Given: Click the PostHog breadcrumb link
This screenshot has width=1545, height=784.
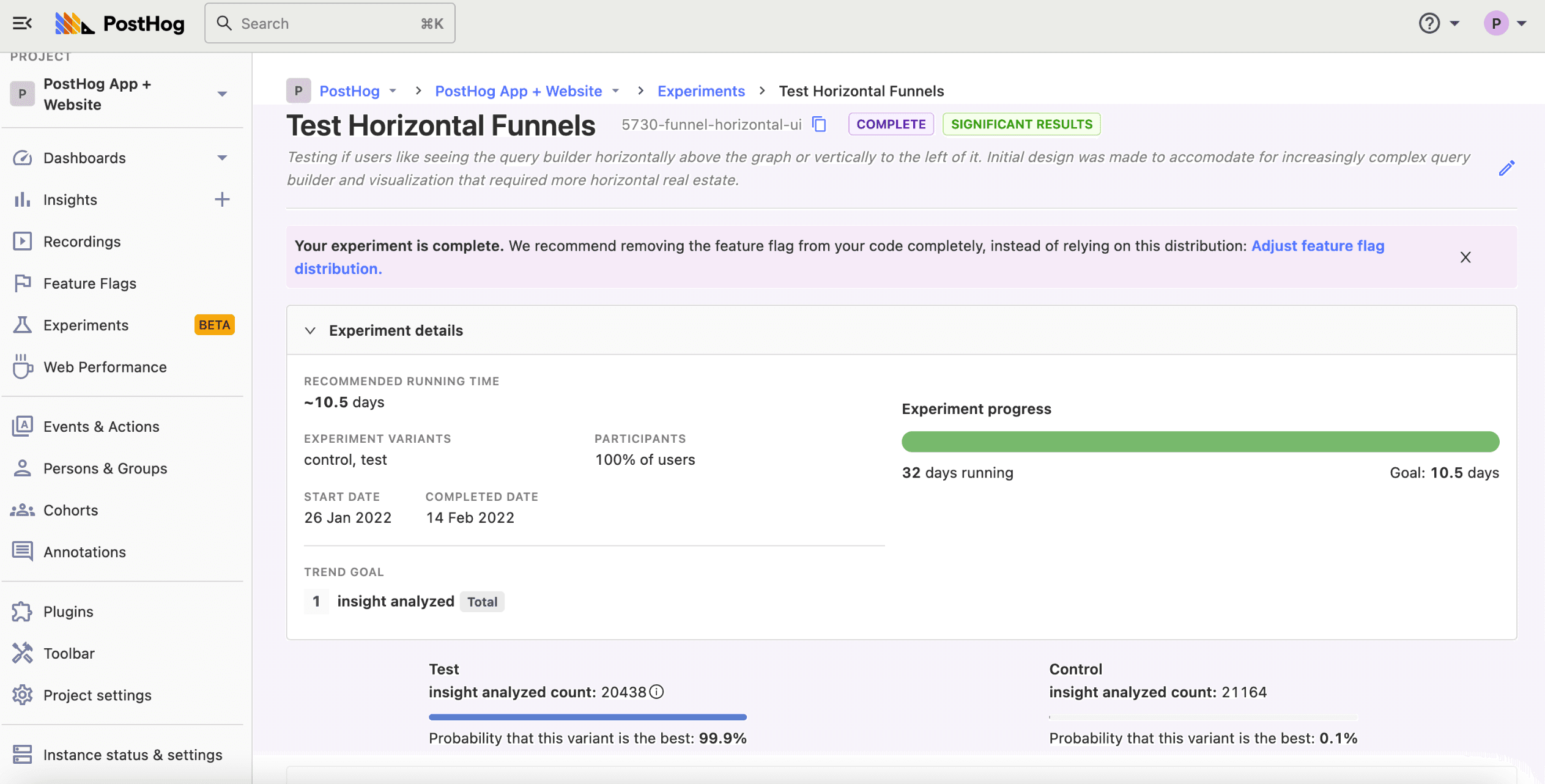Looking at the screenshot, I should (349, 91).
